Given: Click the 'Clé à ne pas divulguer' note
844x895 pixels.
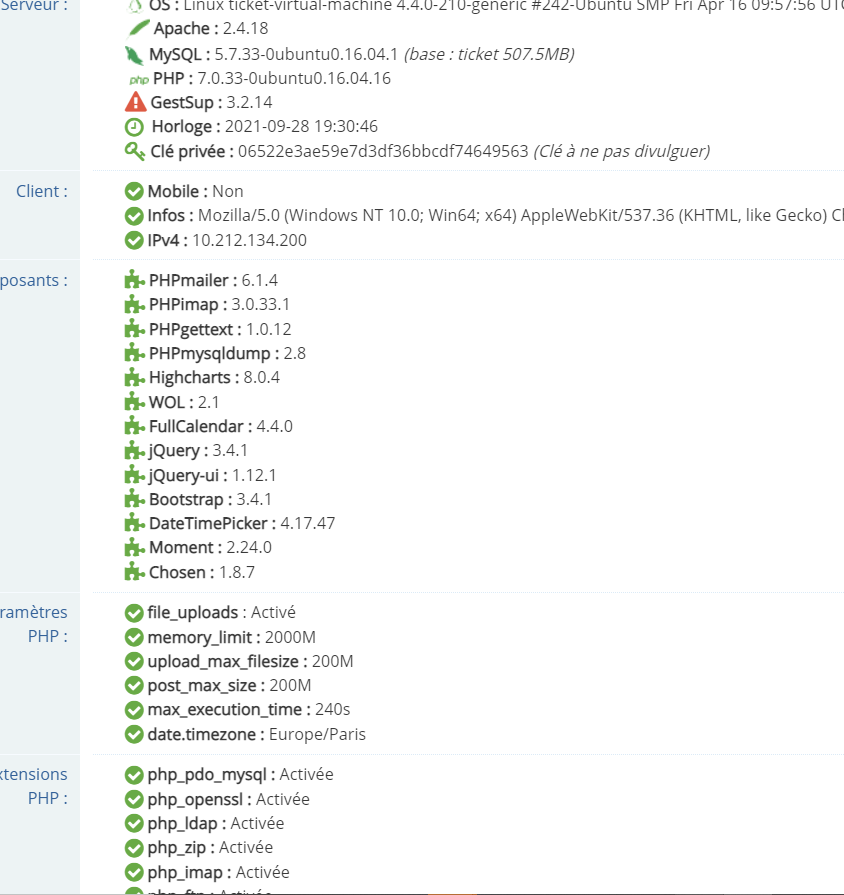Looking at the screenshot, I should coord(621,151).
